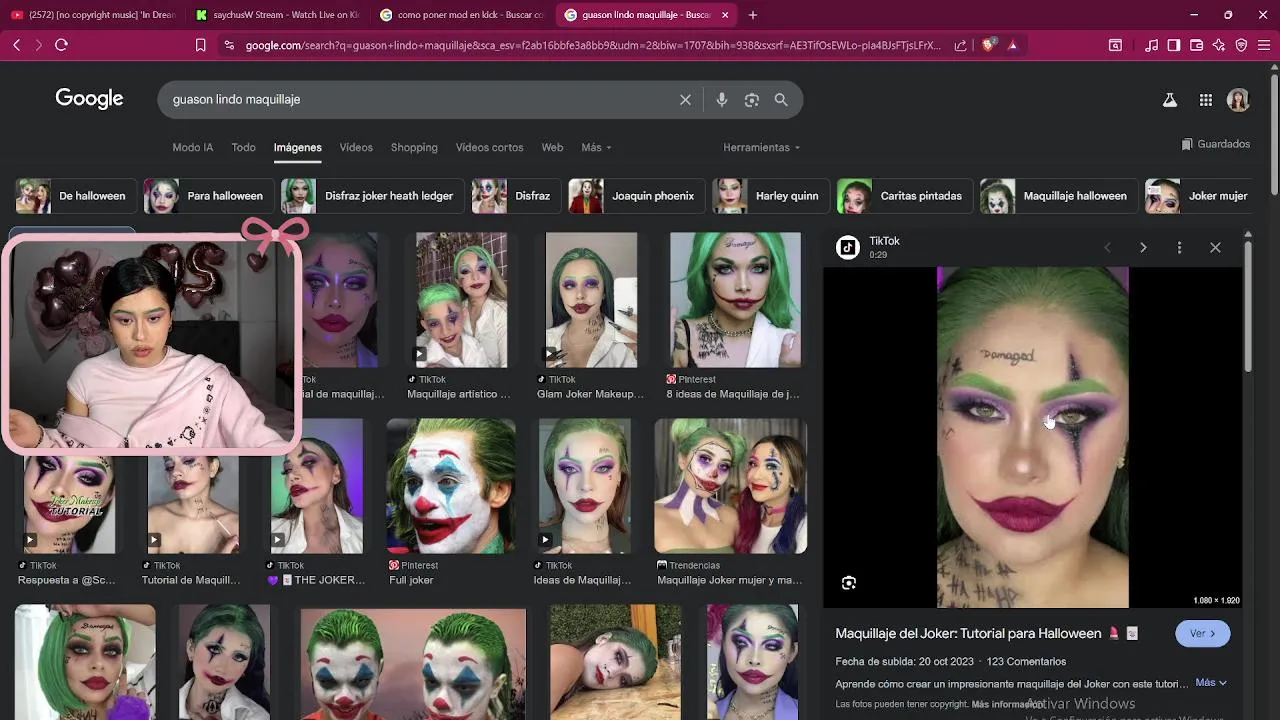The width and height of the screenshot is (1280, 720).
Task: Show next image in preview panel
Action: tap(1143, 247)
